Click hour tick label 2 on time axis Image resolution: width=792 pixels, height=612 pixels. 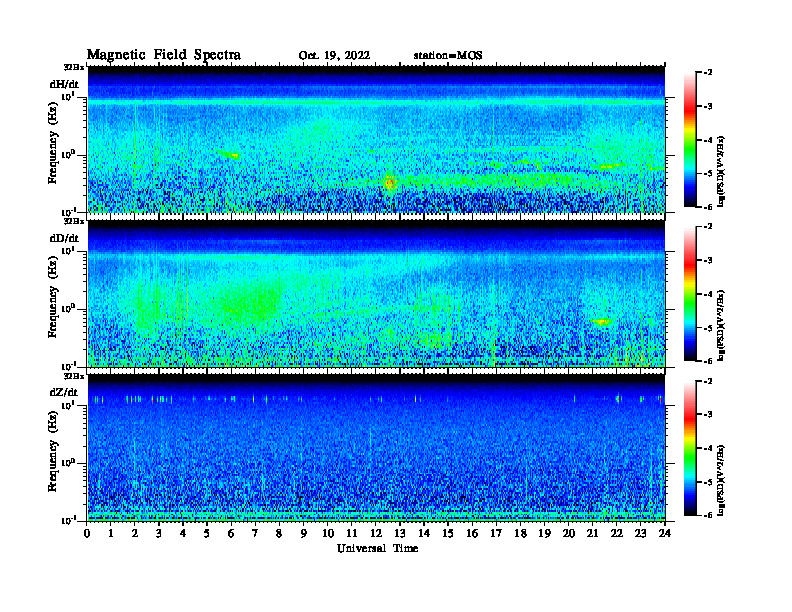click(135, 533)
